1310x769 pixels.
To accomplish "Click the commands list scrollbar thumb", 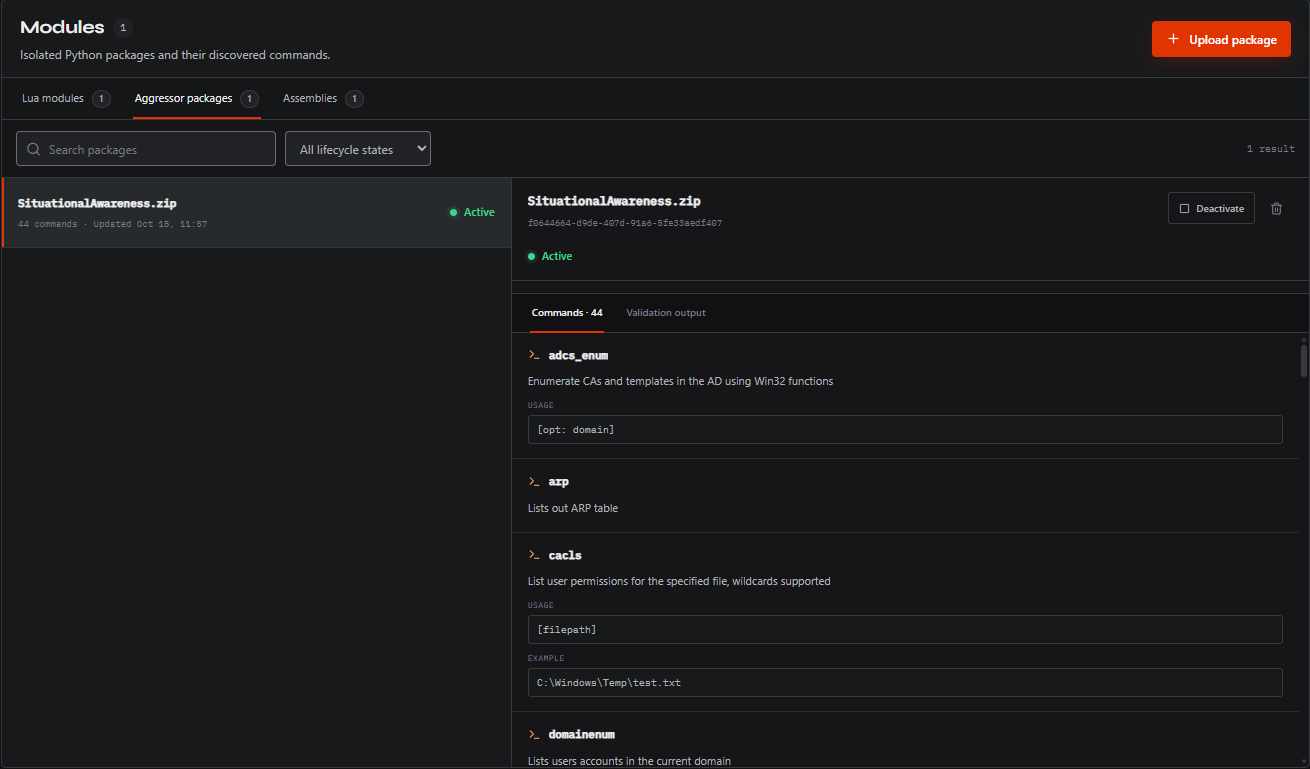I will [1304, 360].
